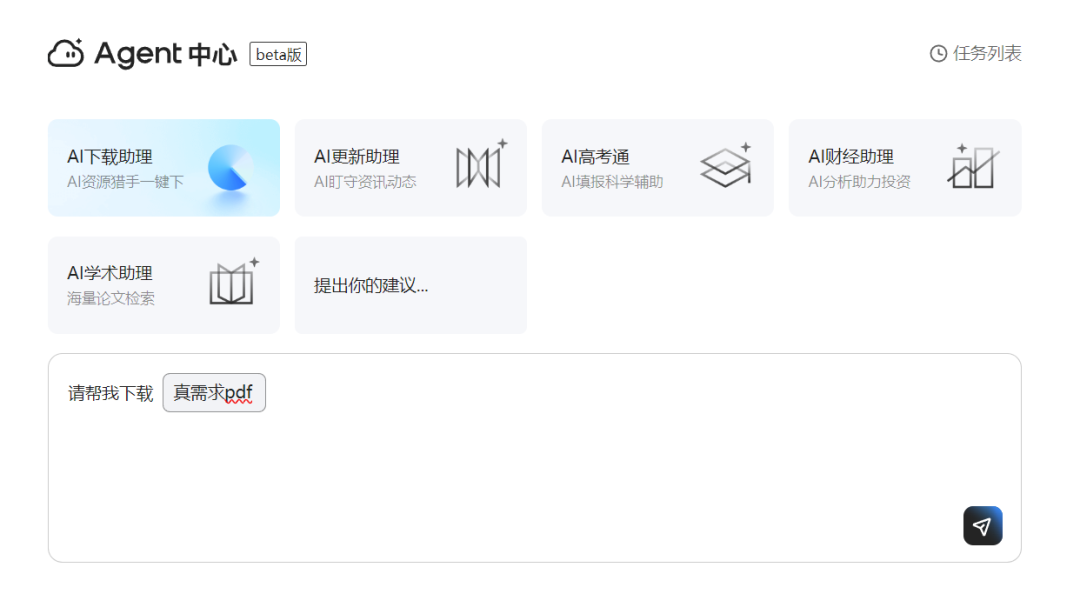Open the 任务列表 task list
This screenshot has height=614, width=1080.
click(986, 54)
